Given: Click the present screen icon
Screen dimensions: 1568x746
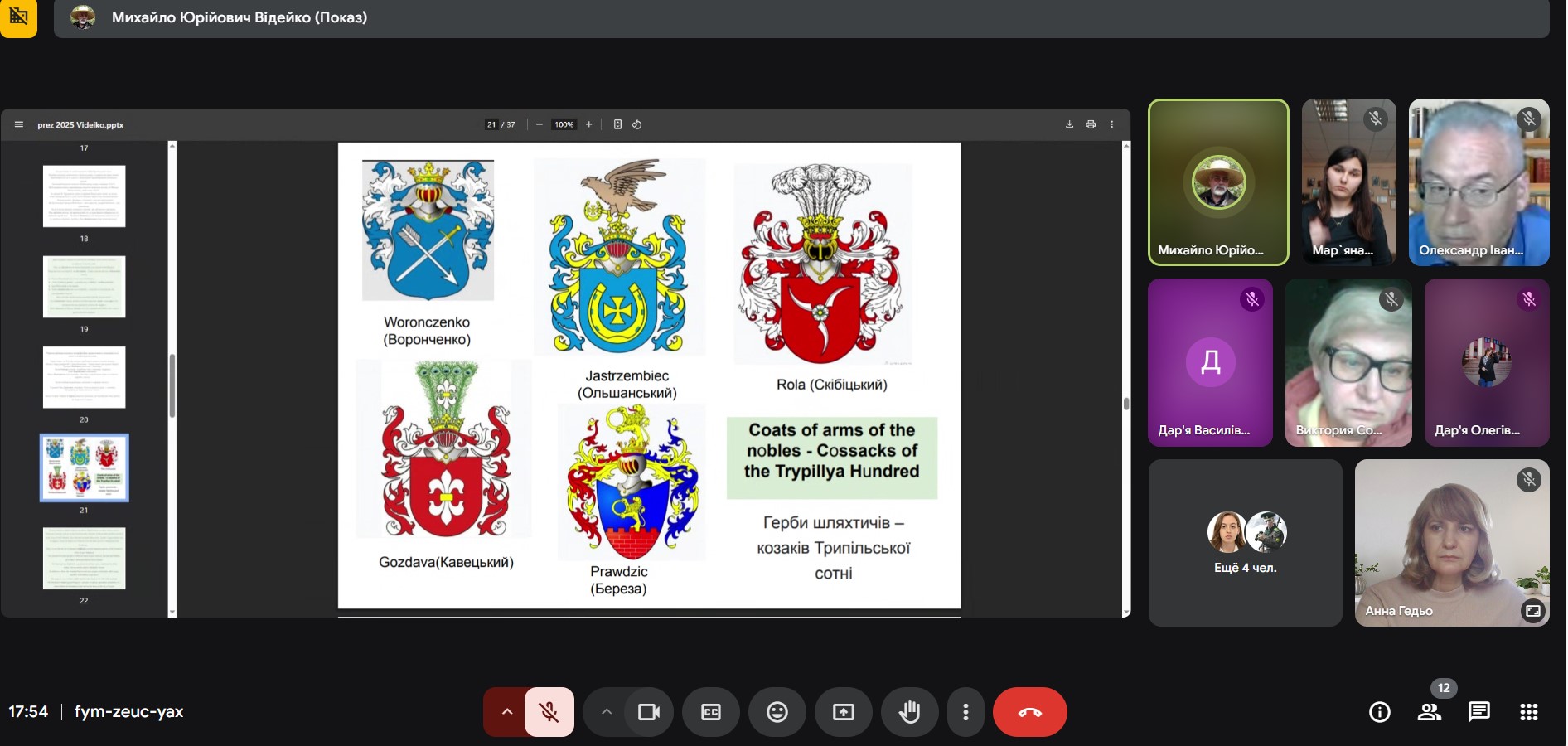Looking at the screenshot, I should (843, 712).
